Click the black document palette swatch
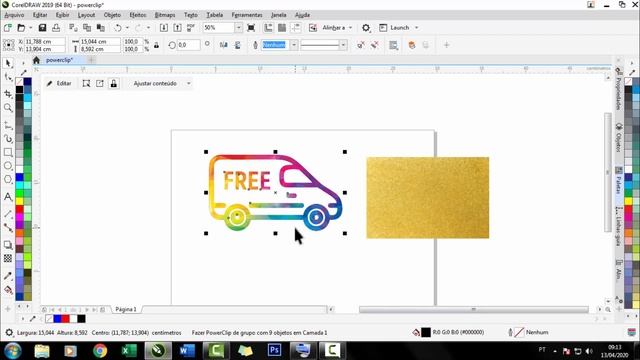 pyautogui.click(x=82, y=319)
